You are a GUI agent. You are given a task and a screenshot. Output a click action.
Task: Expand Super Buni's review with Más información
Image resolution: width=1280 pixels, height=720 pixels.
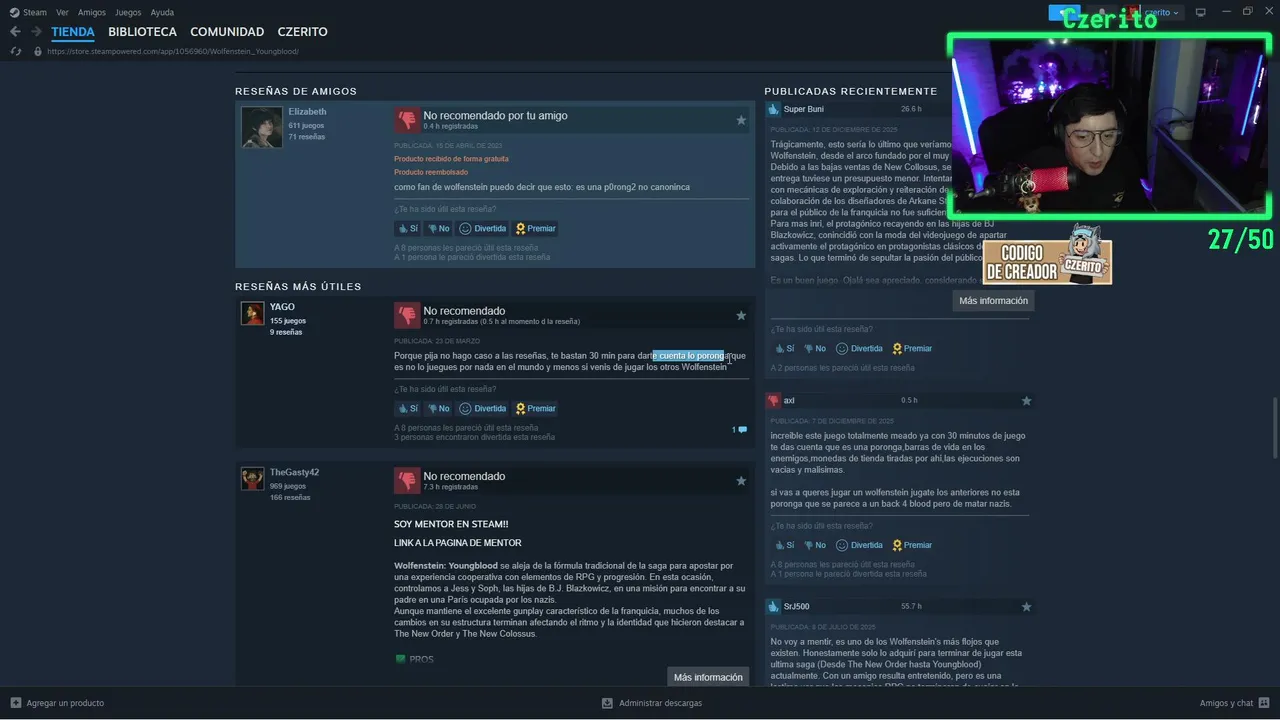(993, 301)
